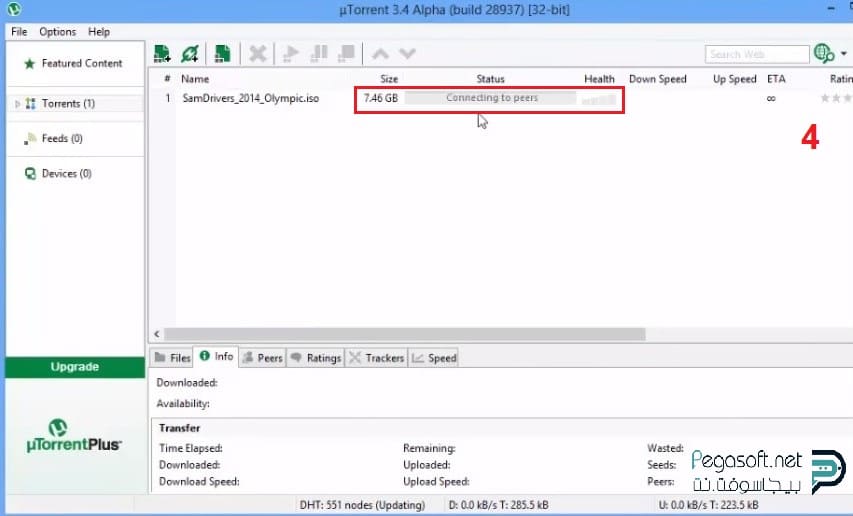Switch to the Files tab
The height and width of the screenshot is (516, 853).
172,358
